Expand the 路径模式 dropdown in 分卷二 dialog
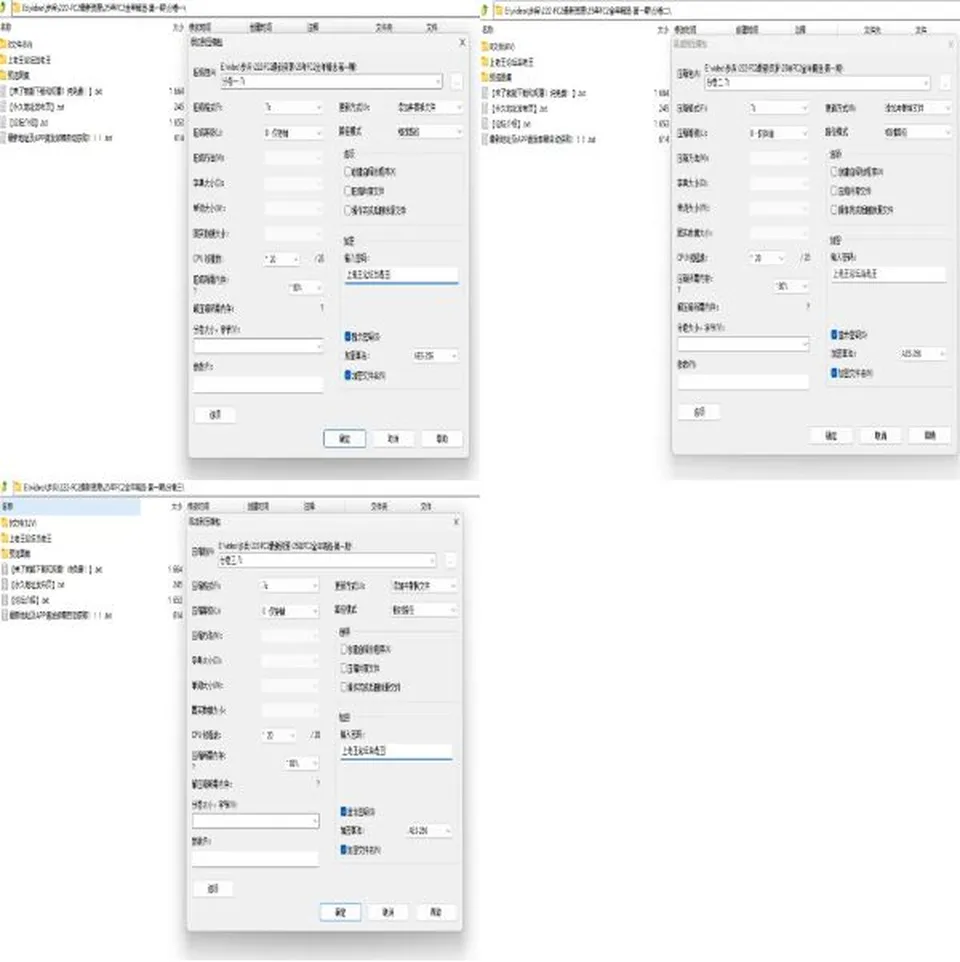The image size is (960, 962). (x=918, y=132)
